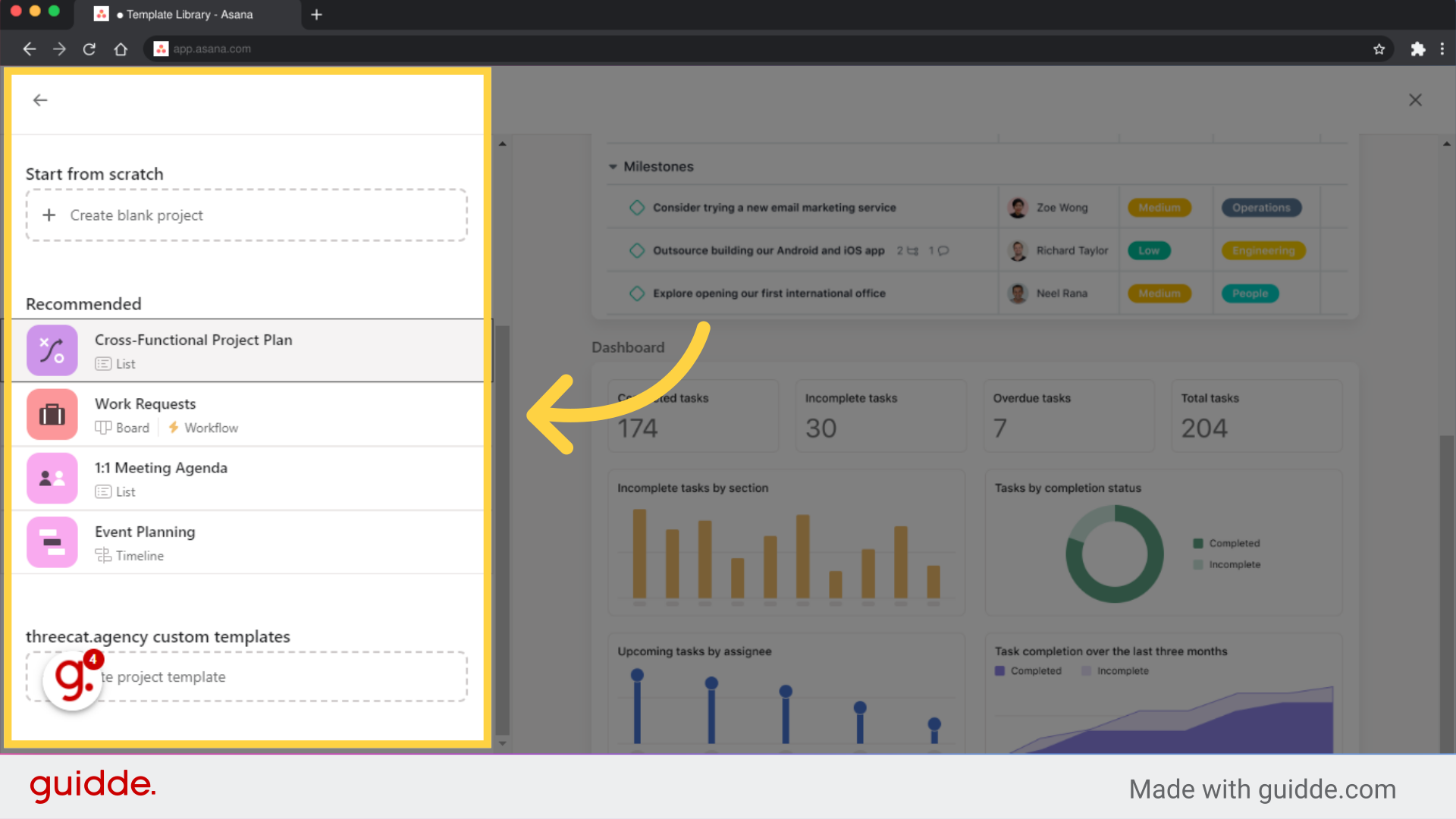Screen dimensions: 1456x819
Task: Open the Incomplete tasks card showing 30
Action: pyautogui.click(x=881, y=416)
